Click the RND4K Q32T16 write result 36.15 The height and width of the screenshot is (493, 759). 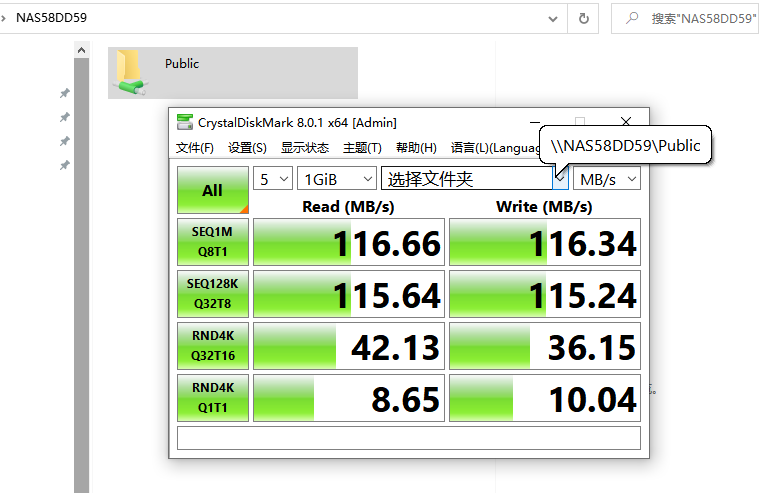(545, 346)
